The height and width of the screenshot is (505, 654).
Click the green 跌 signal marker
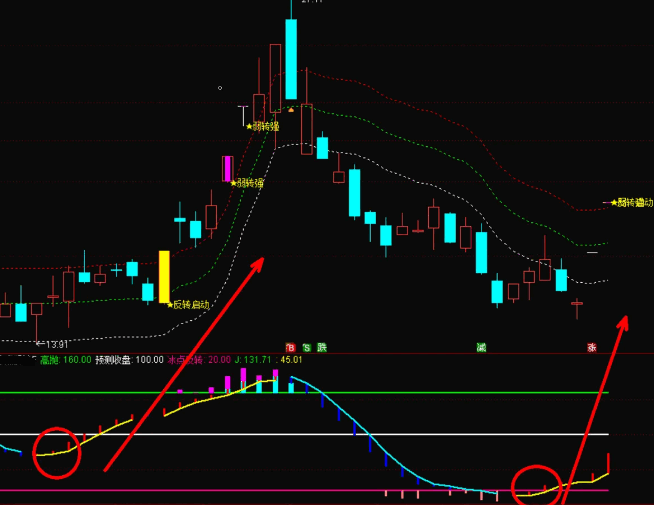coord(322,347)
